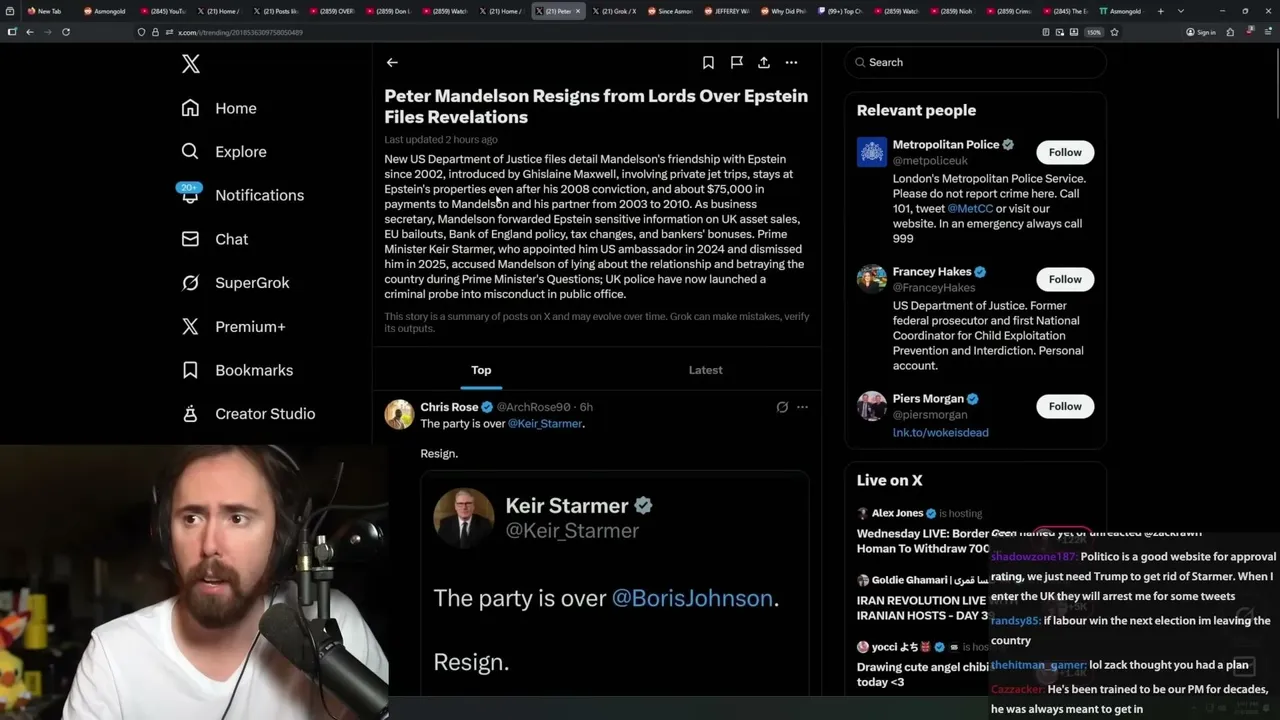Image resolution: width=1280 pixels, height=720 pixels.
Task: Open browser sidebar toggle icon
Action: tap(12, 32)
